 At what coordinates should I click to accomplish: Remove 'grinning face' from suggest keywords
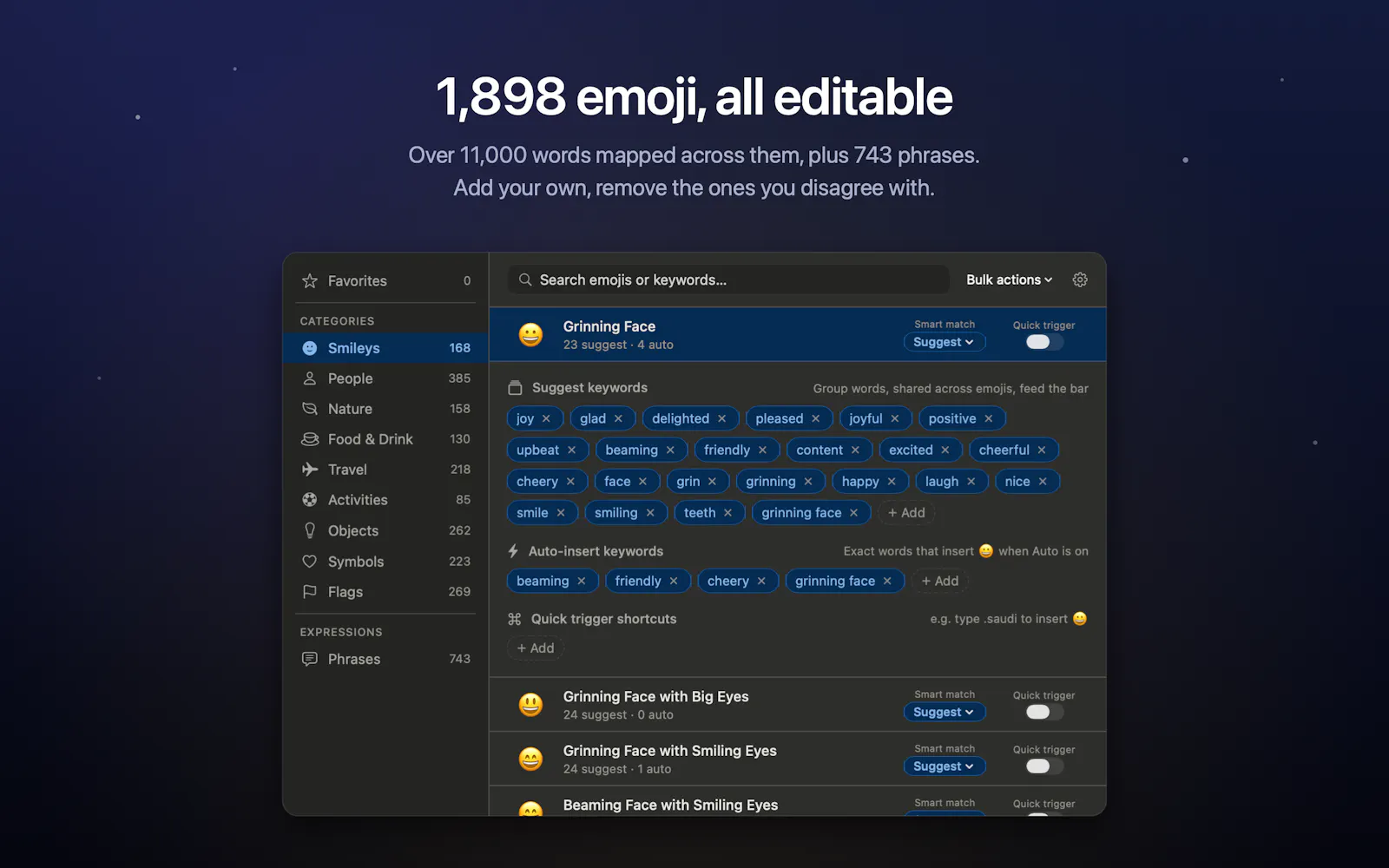click(x=853, y=513)
